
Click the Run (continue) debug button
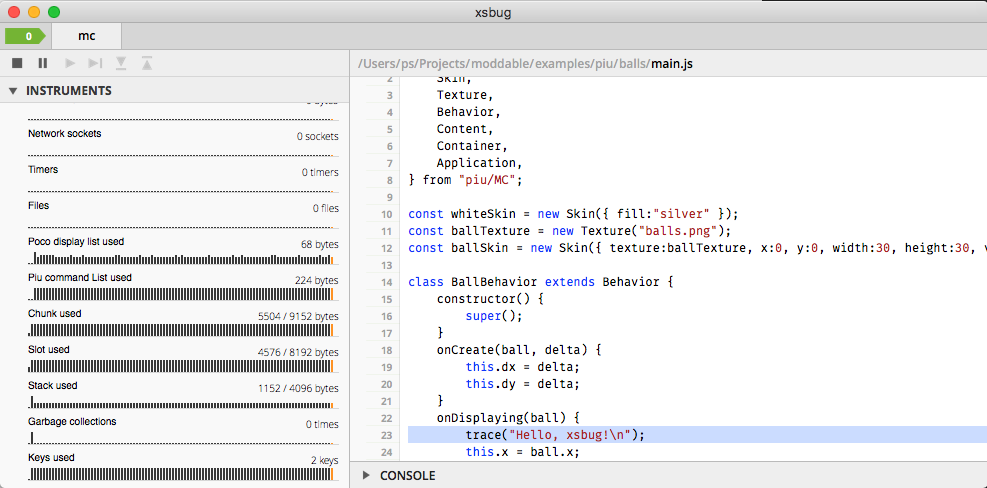point(70,63)
